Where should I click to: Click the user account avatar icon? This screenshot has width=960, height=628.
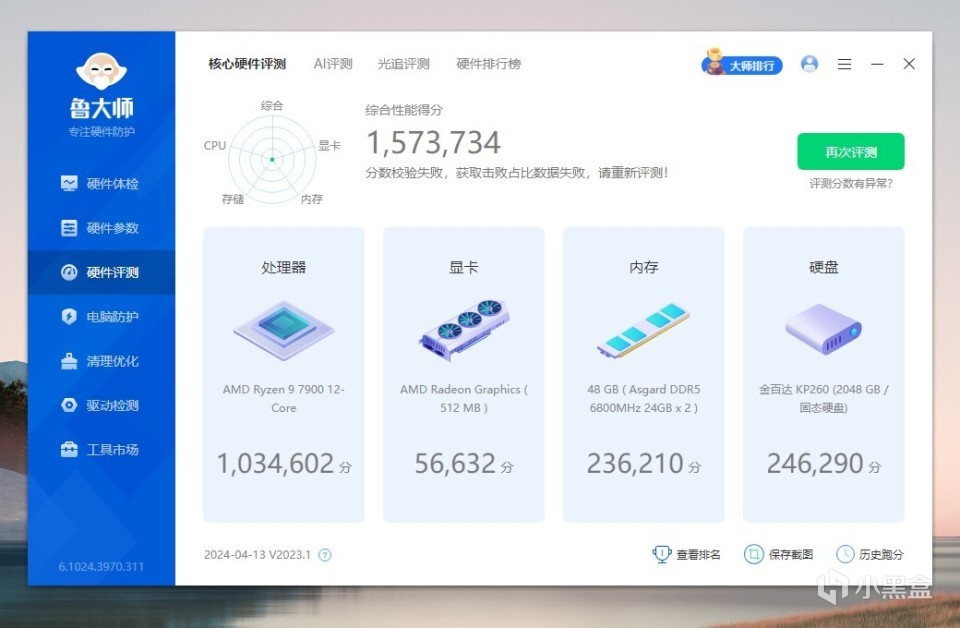point(809,64)
